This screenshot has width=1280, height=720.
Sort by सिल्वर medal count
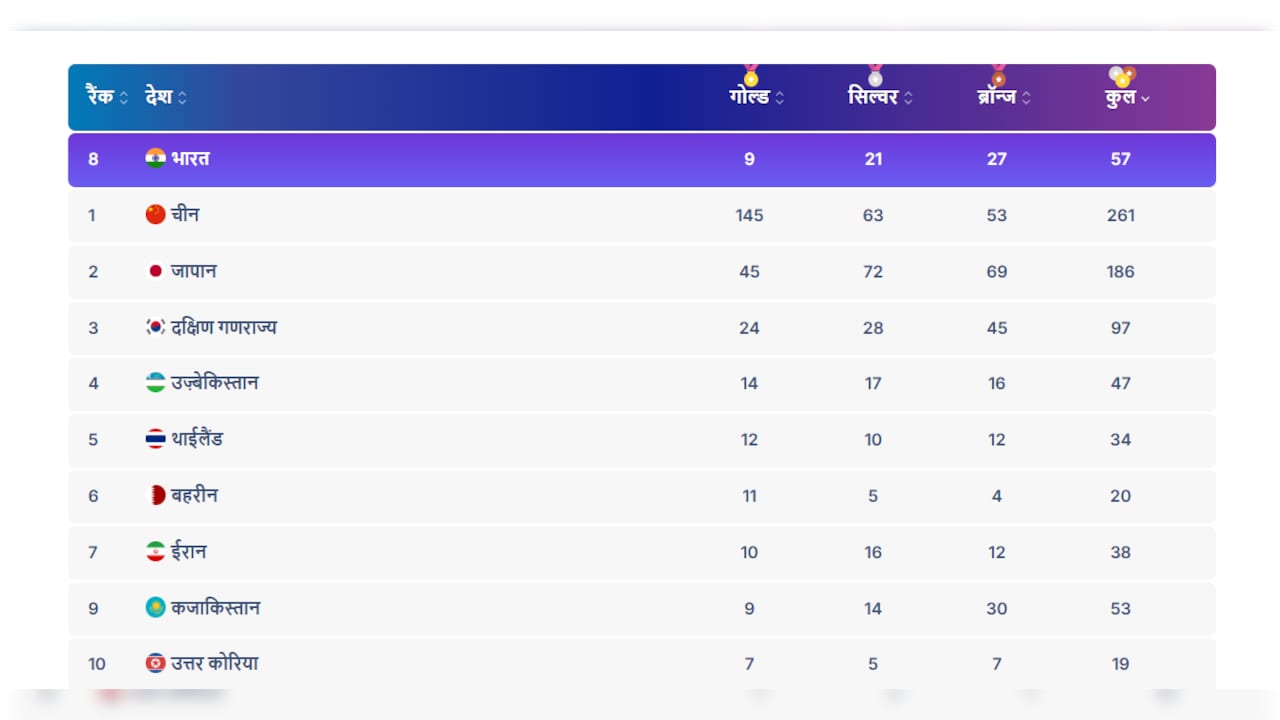(880, 97)
